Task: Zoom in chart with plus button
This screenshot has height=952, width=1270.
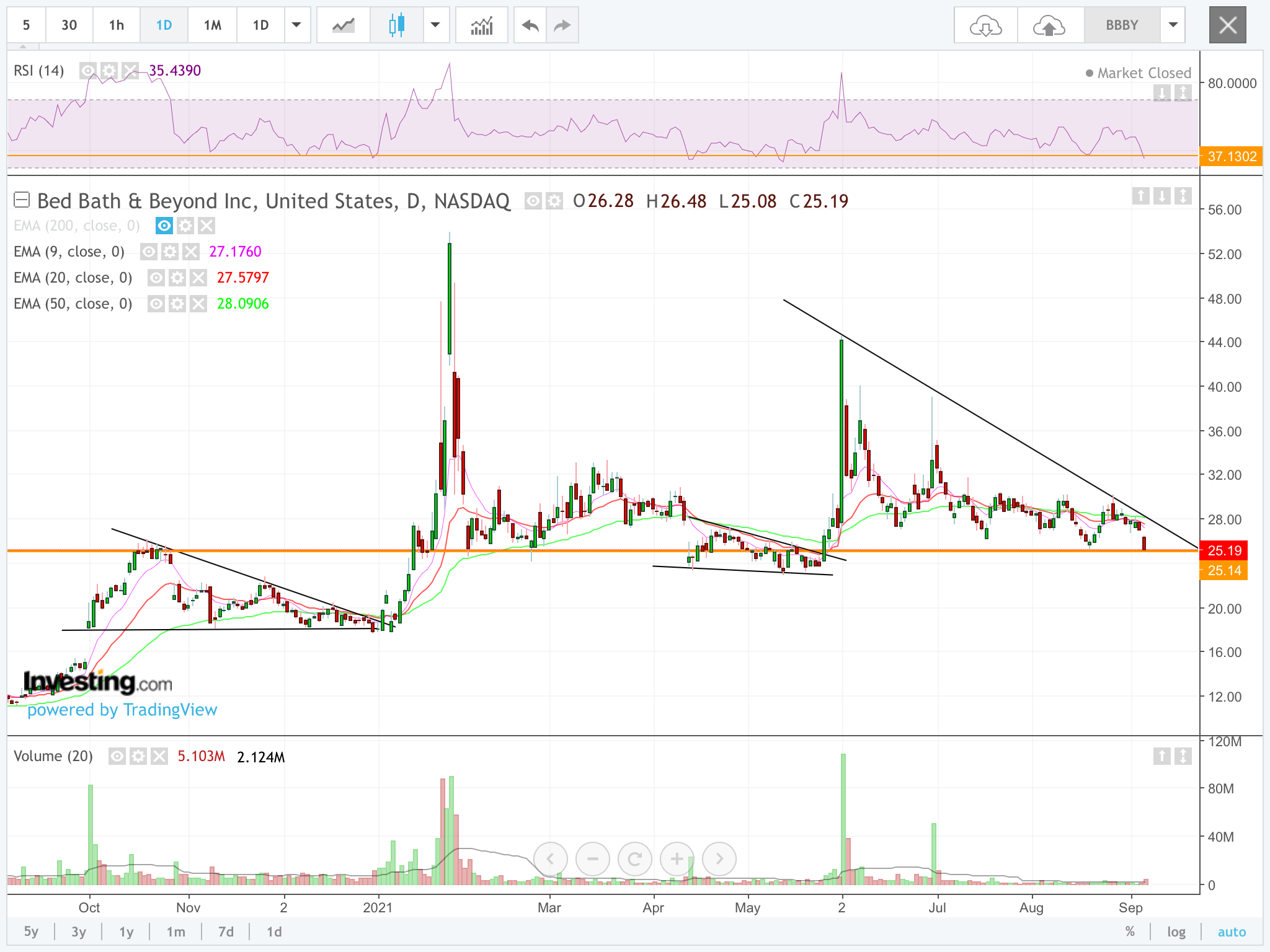Action: [677, 859]
